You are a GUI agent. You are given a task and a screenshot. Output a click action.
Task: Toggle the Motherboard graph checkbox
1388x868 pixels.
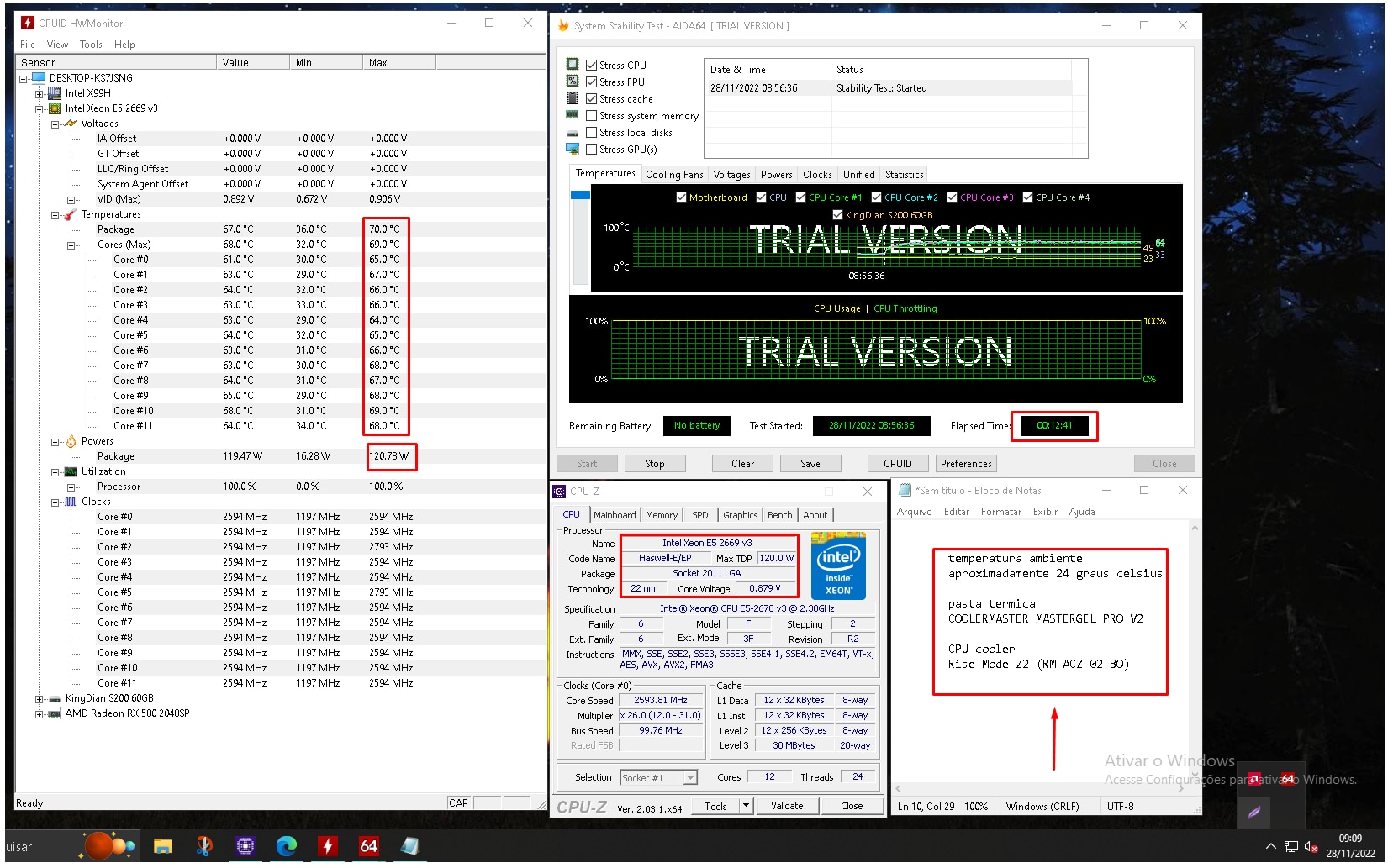681,197
